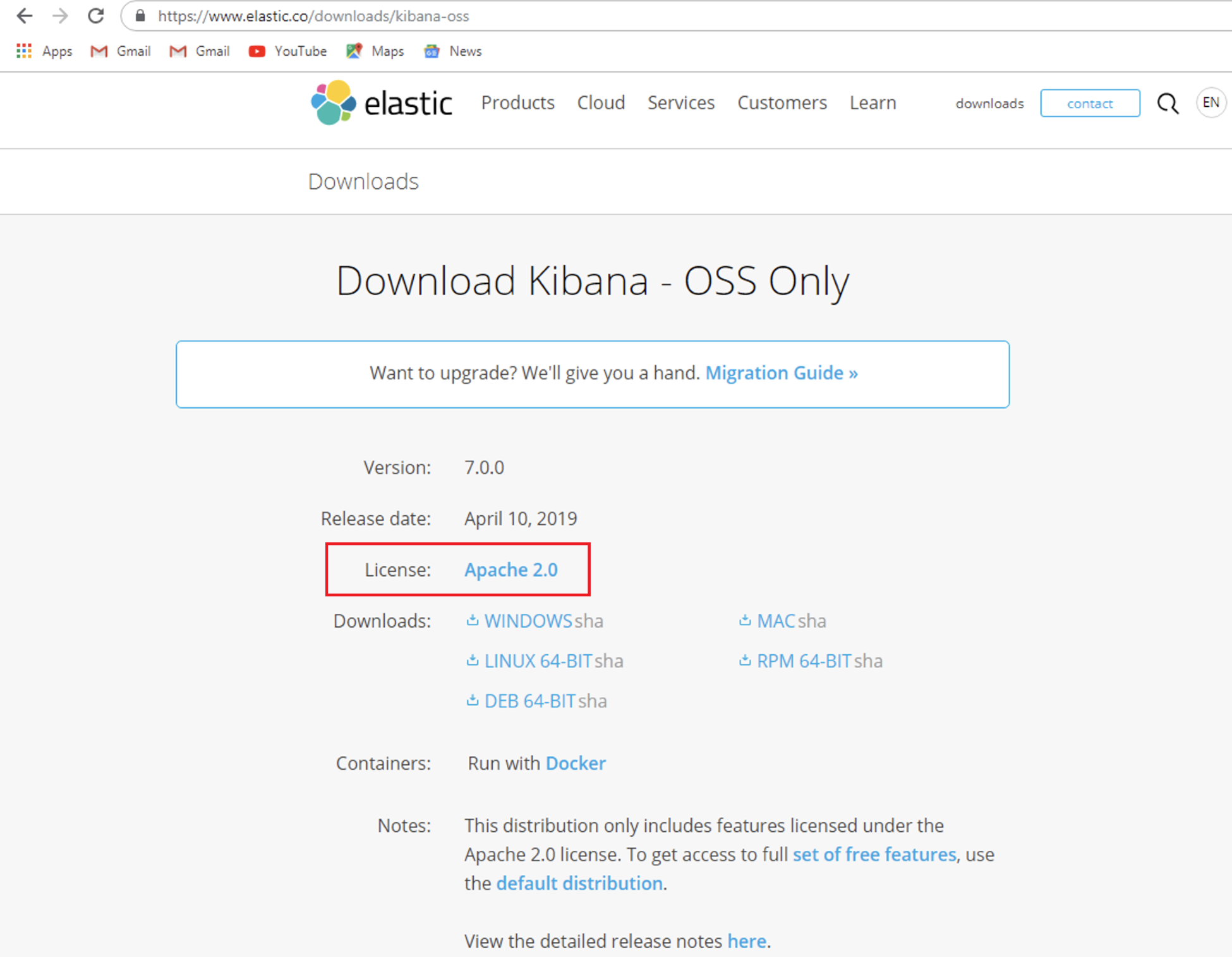The image size is (1232, 957).
Task: Expand the Learn menu
Action: tap(873, 102)
